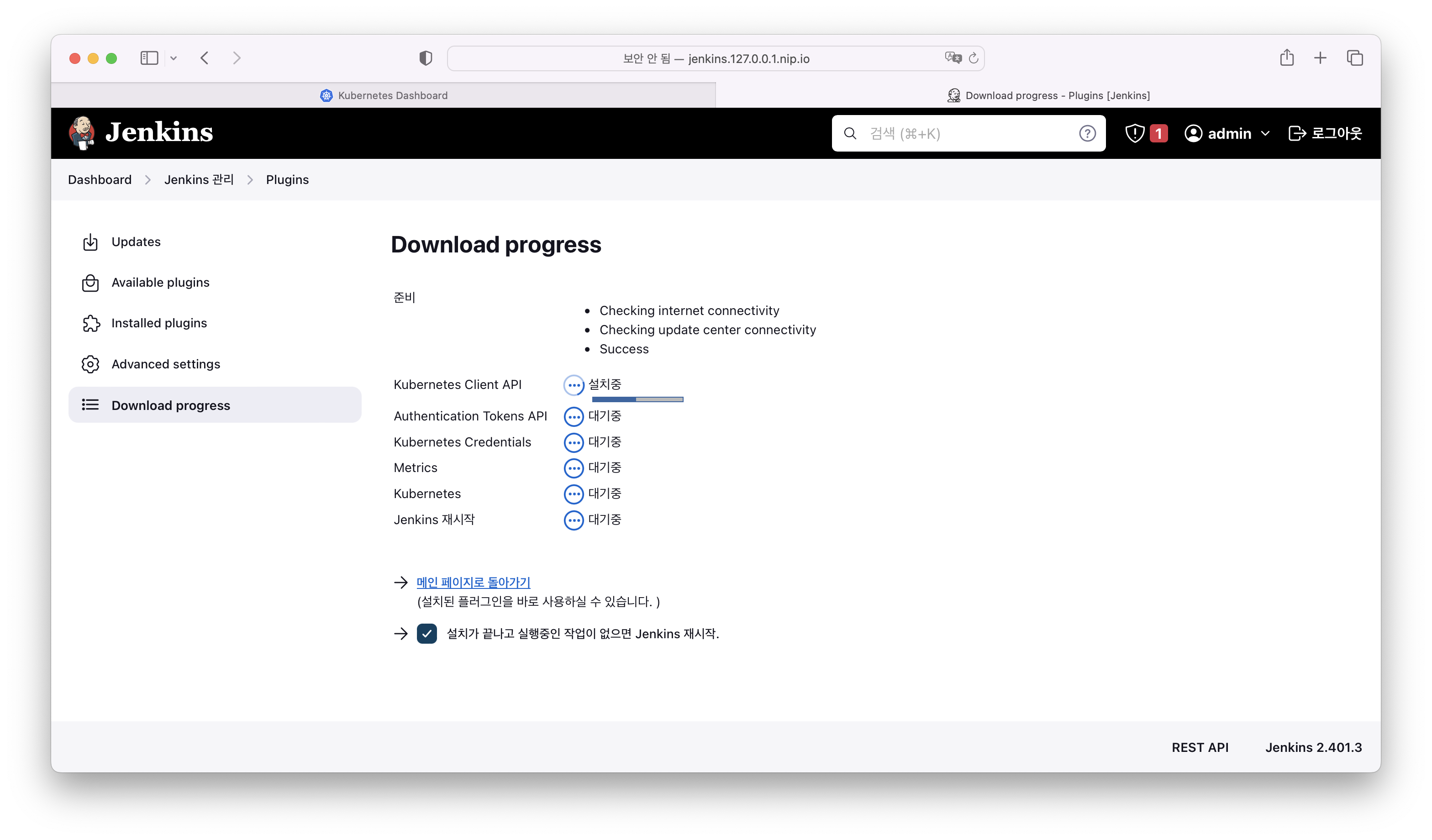Toggle the Safari sidebar icon
The height and width of the screenshot is (840, 1432).
pyautogui.click(x=149, y=58)
